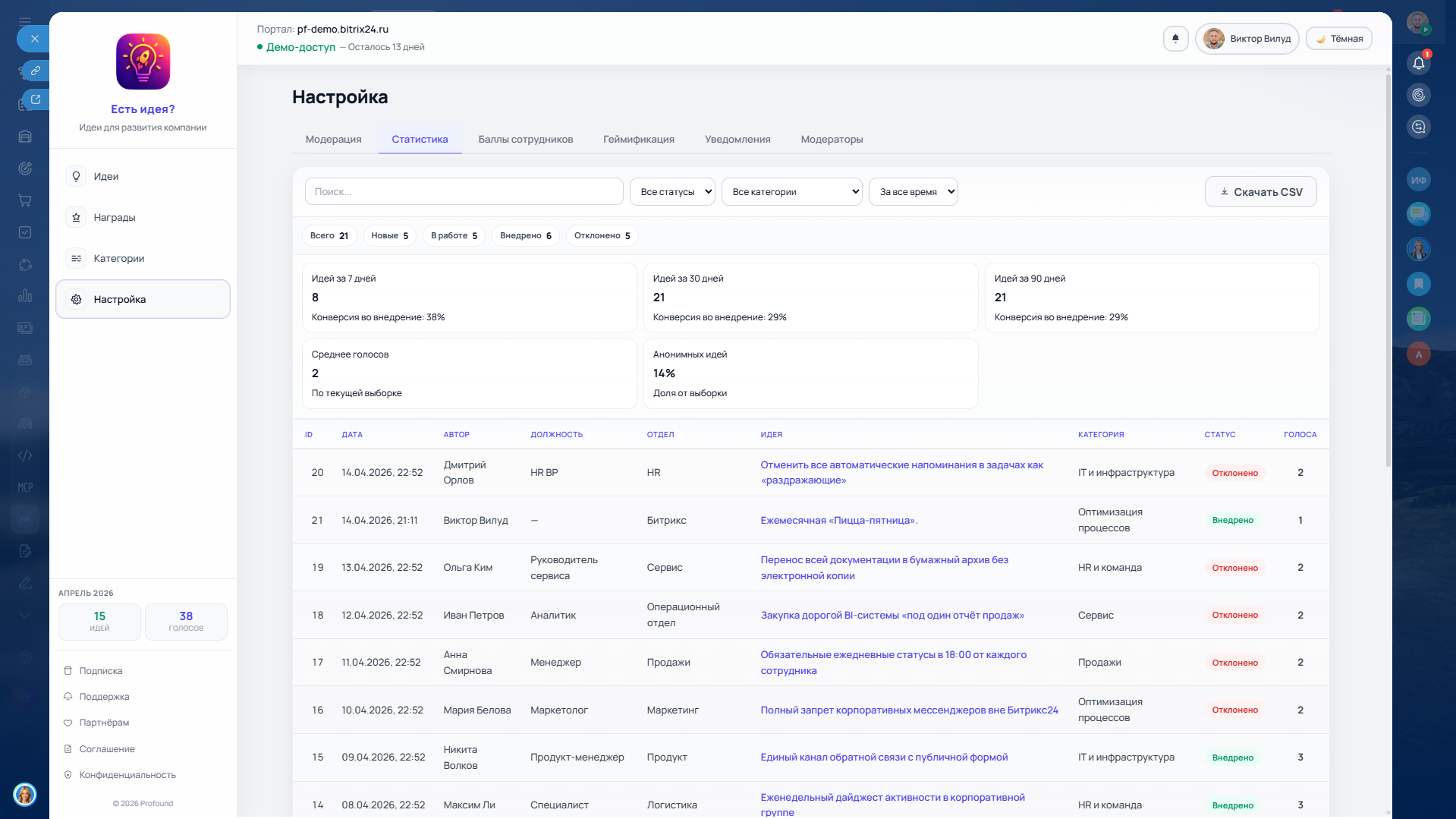Click the lightbulb icon next to Идеи
The height and width of the screenshot is (819, 1456).
76,176
